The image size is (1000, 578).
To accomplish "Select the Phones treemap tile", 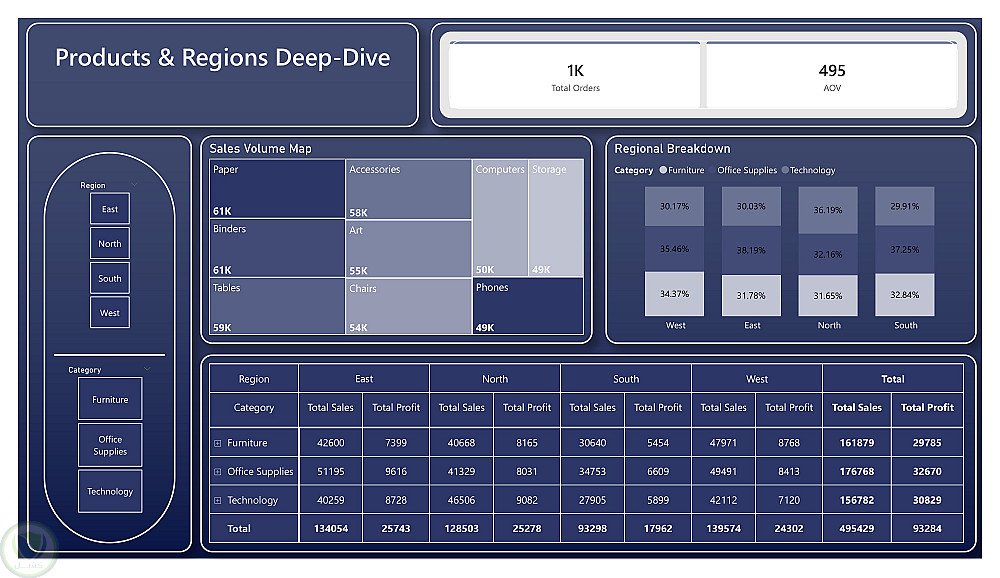I will 528,306.
